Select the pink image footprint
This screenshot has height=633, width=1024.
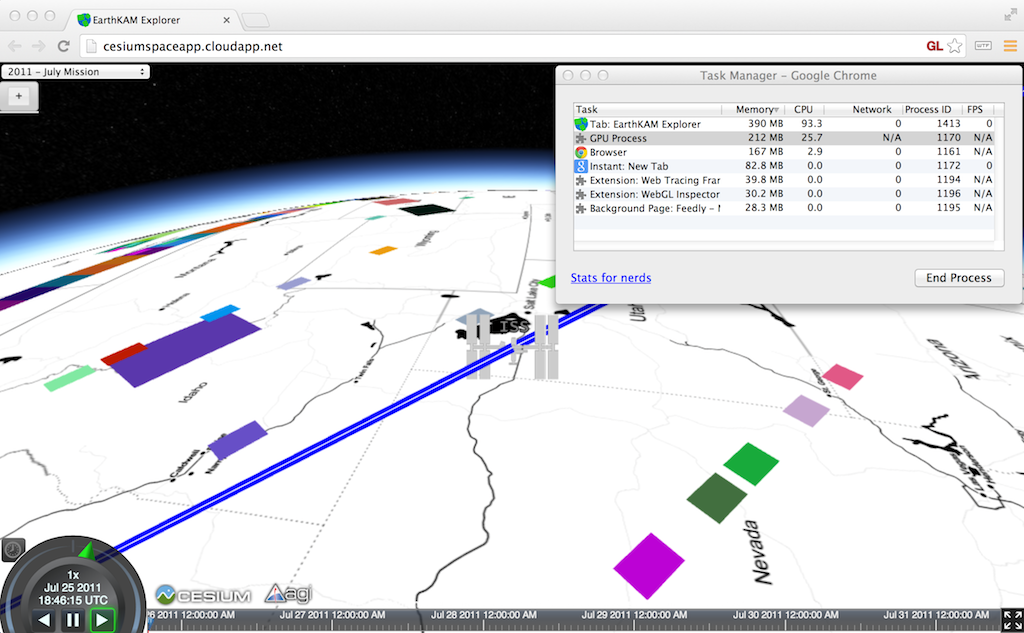click(842, 377)
